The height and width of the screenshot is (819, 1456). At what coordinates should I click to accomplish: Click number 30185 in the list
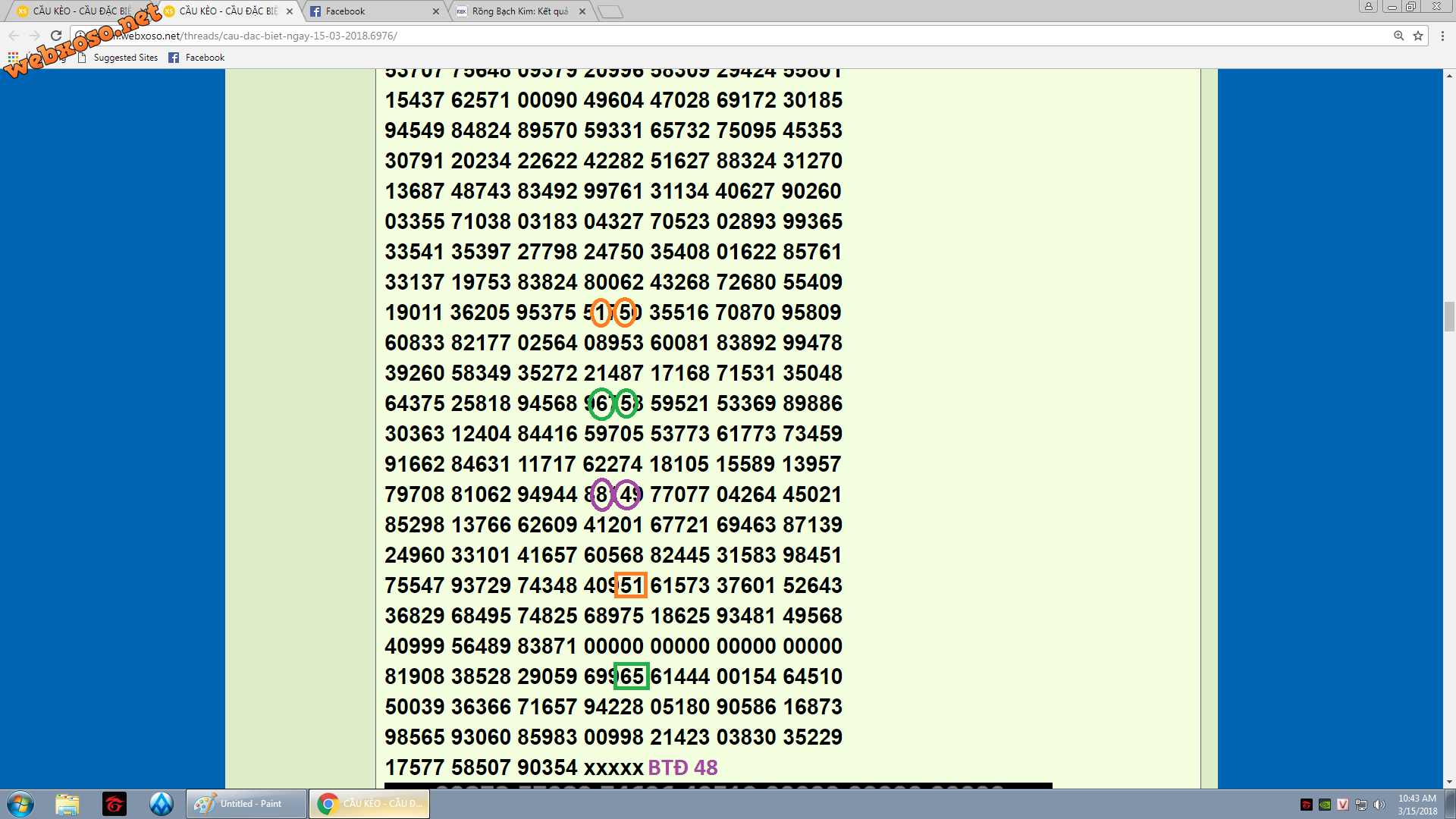coord(812,100)
